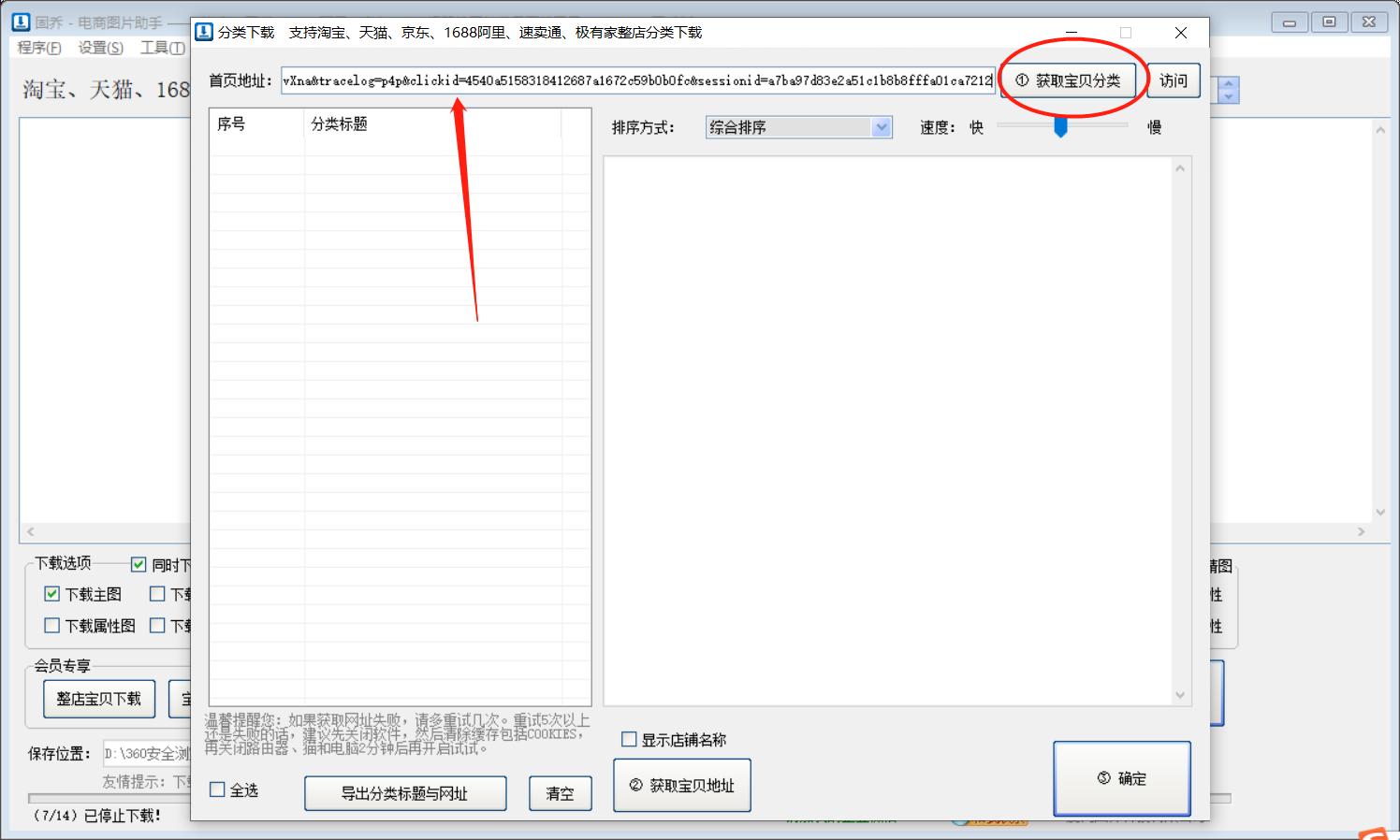Screen dimensions: 1400x840
Task: Click the 清空 clear button
Action: click(x=560, y=792)
